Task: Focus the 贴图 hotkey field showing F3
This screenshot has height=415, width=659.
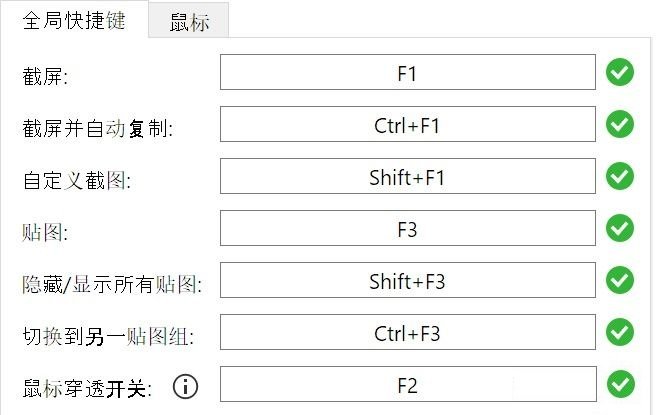Action: pyautogui.click(x=407, y=230)
